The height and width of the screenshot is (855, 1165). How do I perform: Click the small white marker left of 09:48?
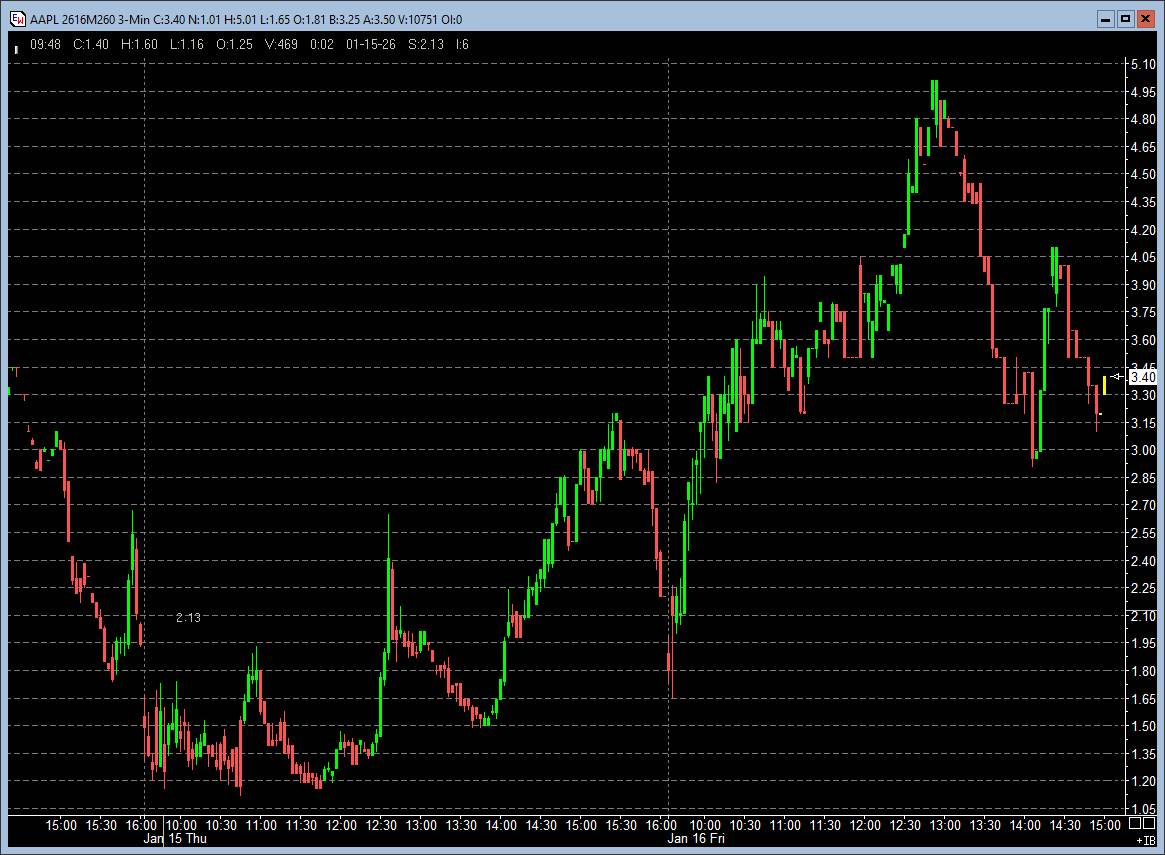[16, 46]
